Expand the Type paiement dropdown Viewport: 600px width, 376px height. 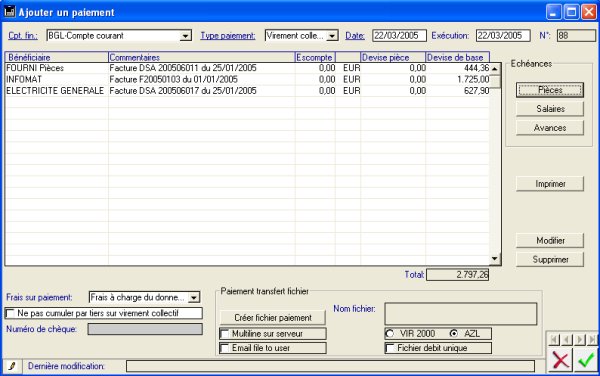point(332,36)
